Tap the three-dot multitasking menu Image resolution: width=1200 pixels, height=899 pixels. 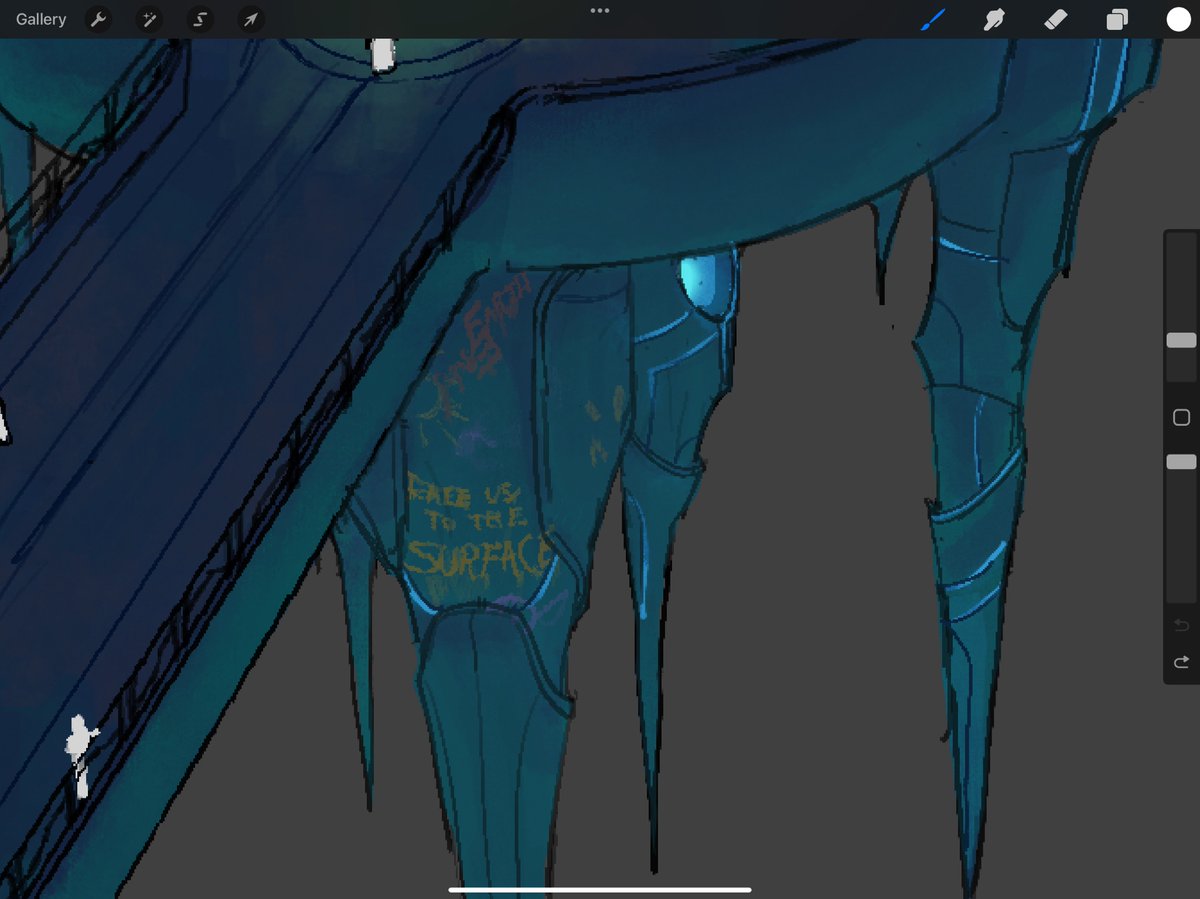(600, 11)
